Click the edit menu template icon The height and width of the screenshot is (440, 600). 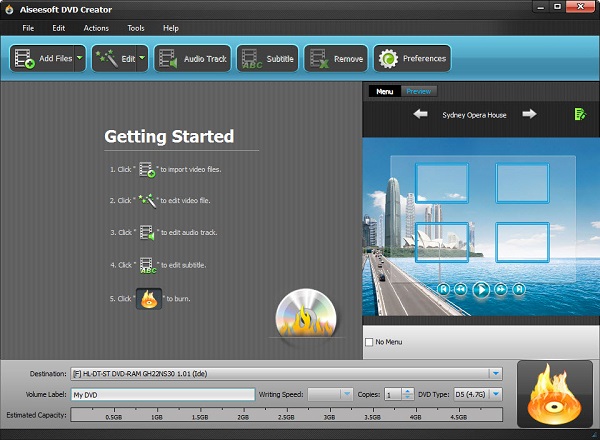click(579, 115)
